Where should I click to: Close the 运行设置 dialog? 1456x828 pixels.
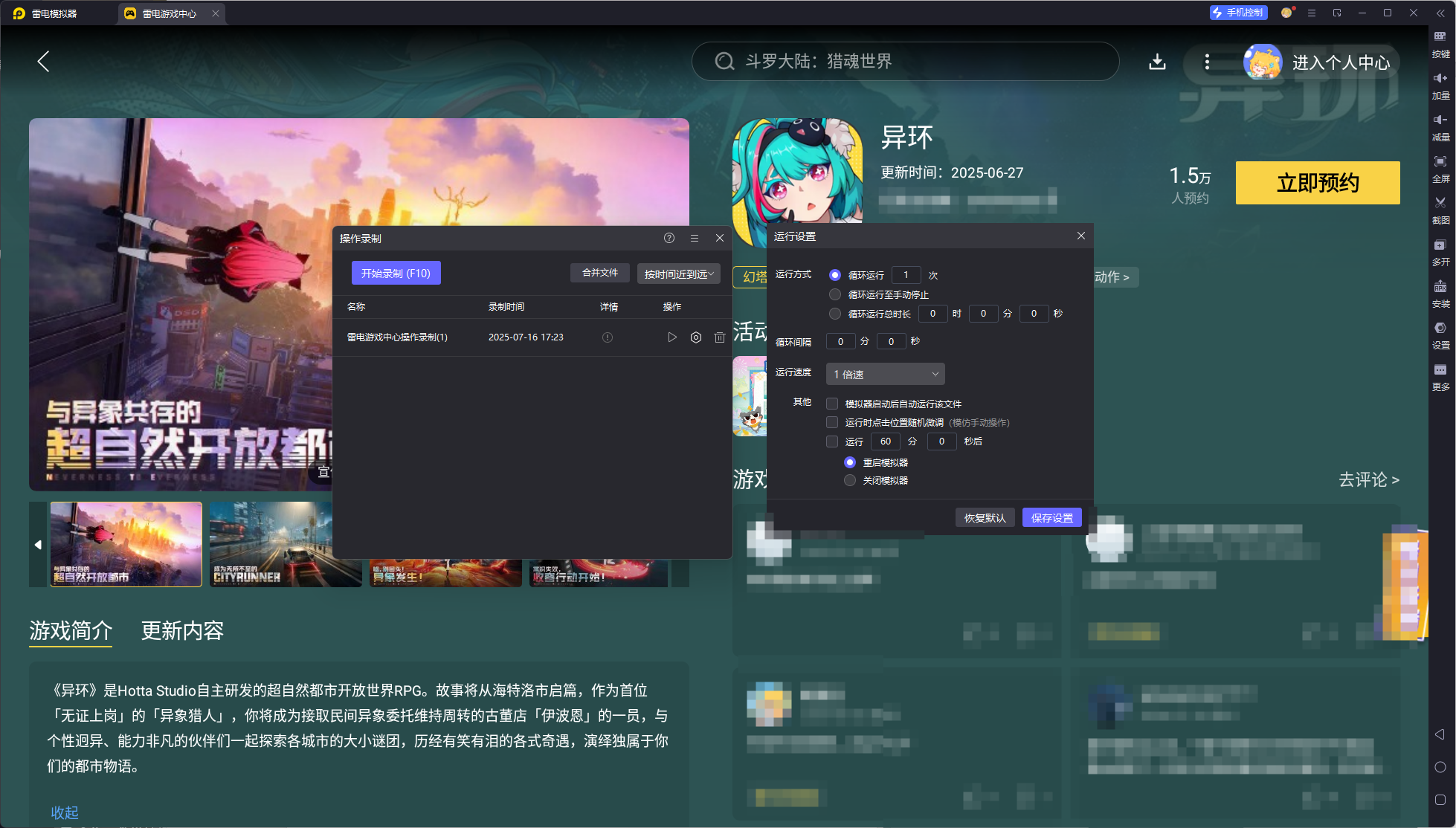point(1081,236)
